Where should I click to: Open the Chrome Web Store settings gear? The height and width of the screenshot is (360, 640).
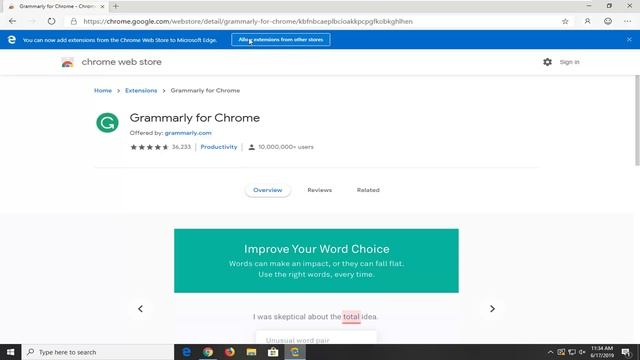547,62
